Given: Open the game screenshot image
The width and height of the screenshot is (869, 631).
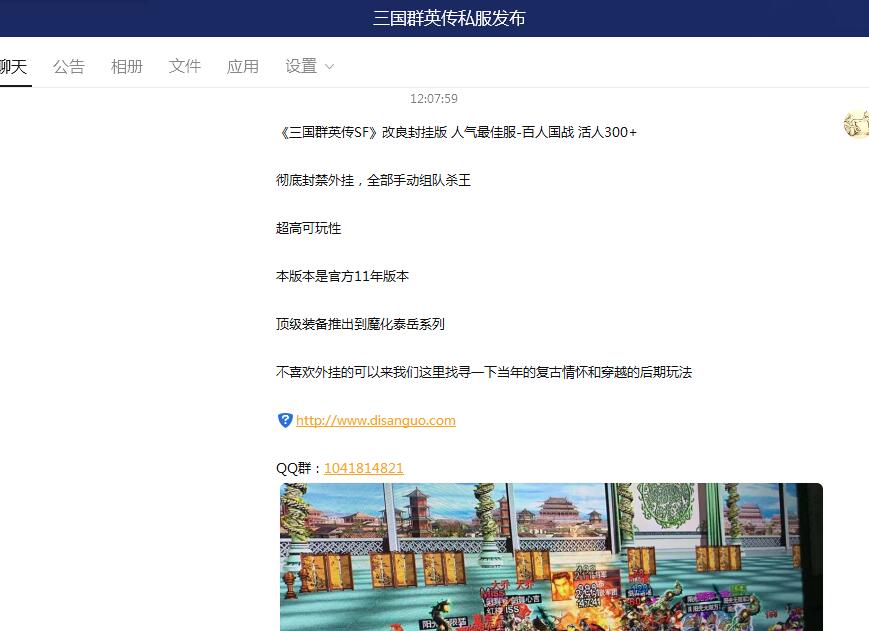Looking at the screenshot, I should tap(551, 557).
